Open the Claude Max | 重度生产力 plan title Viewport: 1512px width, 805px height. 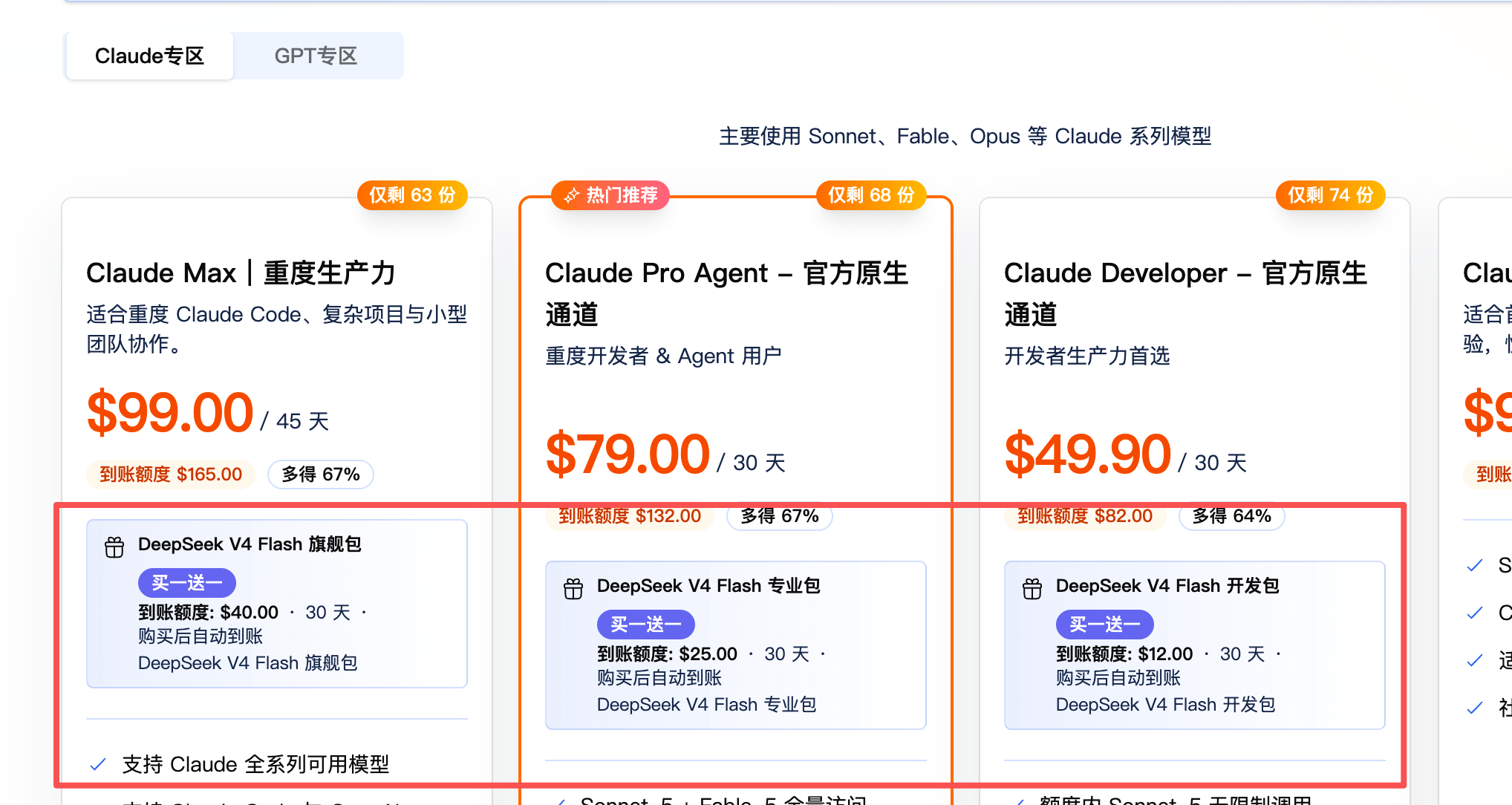[x=241, y=273]
